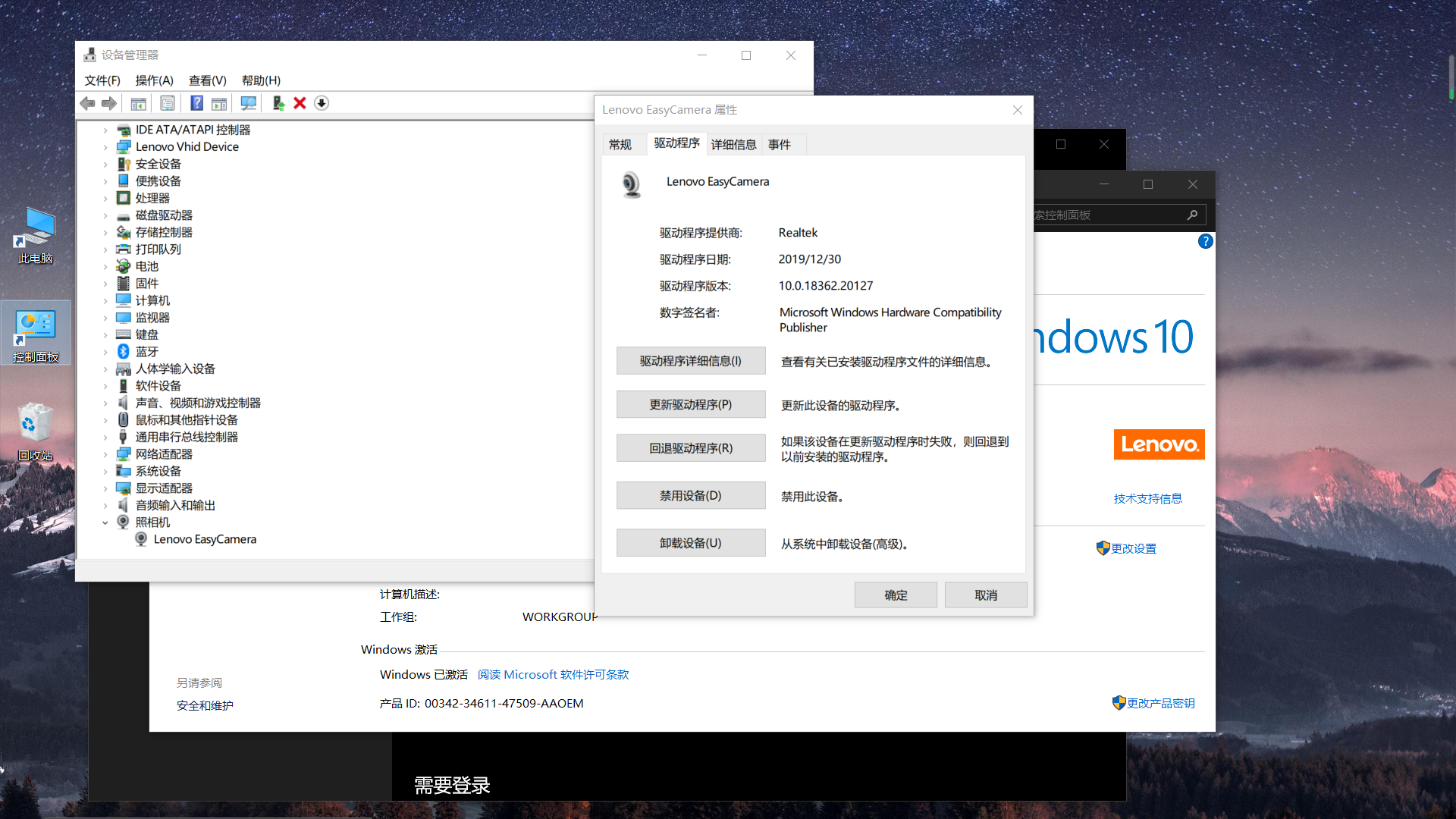Click the properties toolbar icon
Viewport: 1456px width, 819px height.
point(168,103)
